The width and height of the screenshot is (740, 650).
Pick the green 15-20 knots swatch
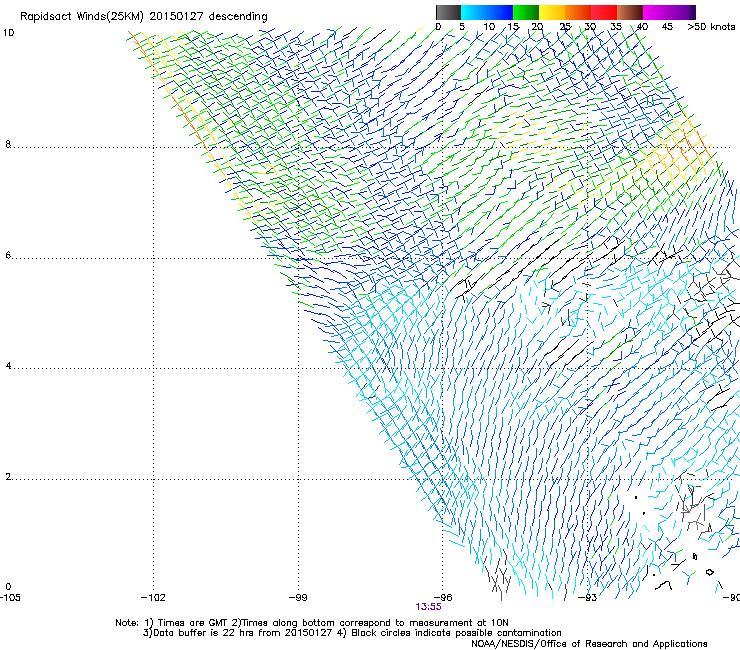526,12
